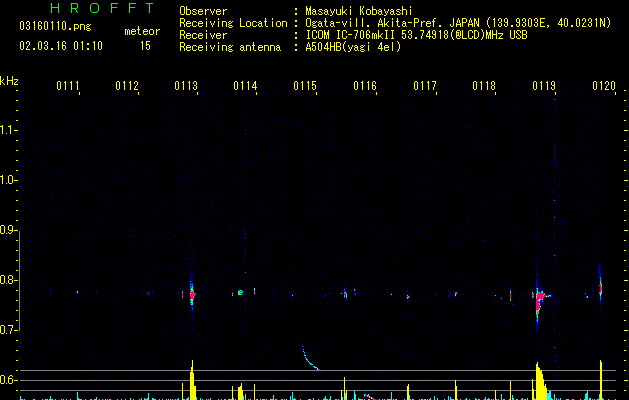Click the Receiving antenna label
Image resolution: width=629 pixels, height=400 pixels.
pyautogui.click(x=230, y=47)
